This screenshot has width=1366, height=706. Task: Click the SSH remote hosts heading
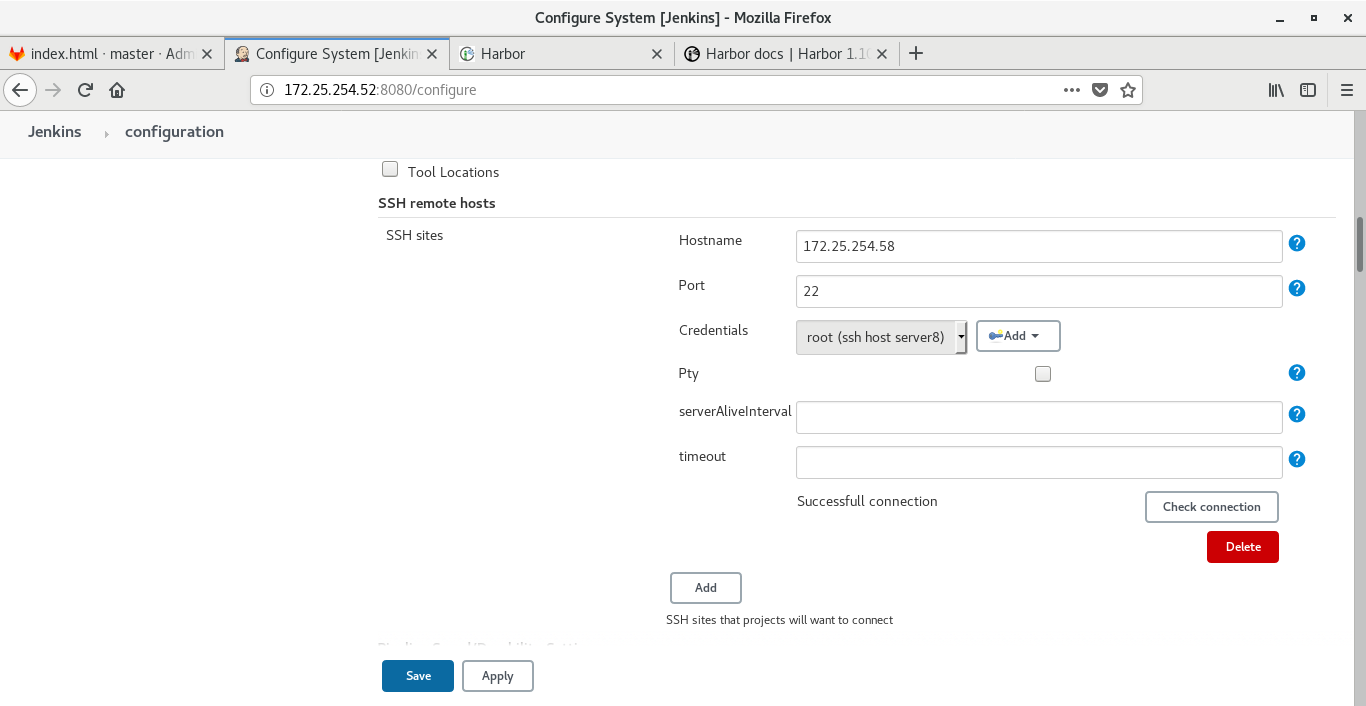pyautogui.click(x=437, y=203)
